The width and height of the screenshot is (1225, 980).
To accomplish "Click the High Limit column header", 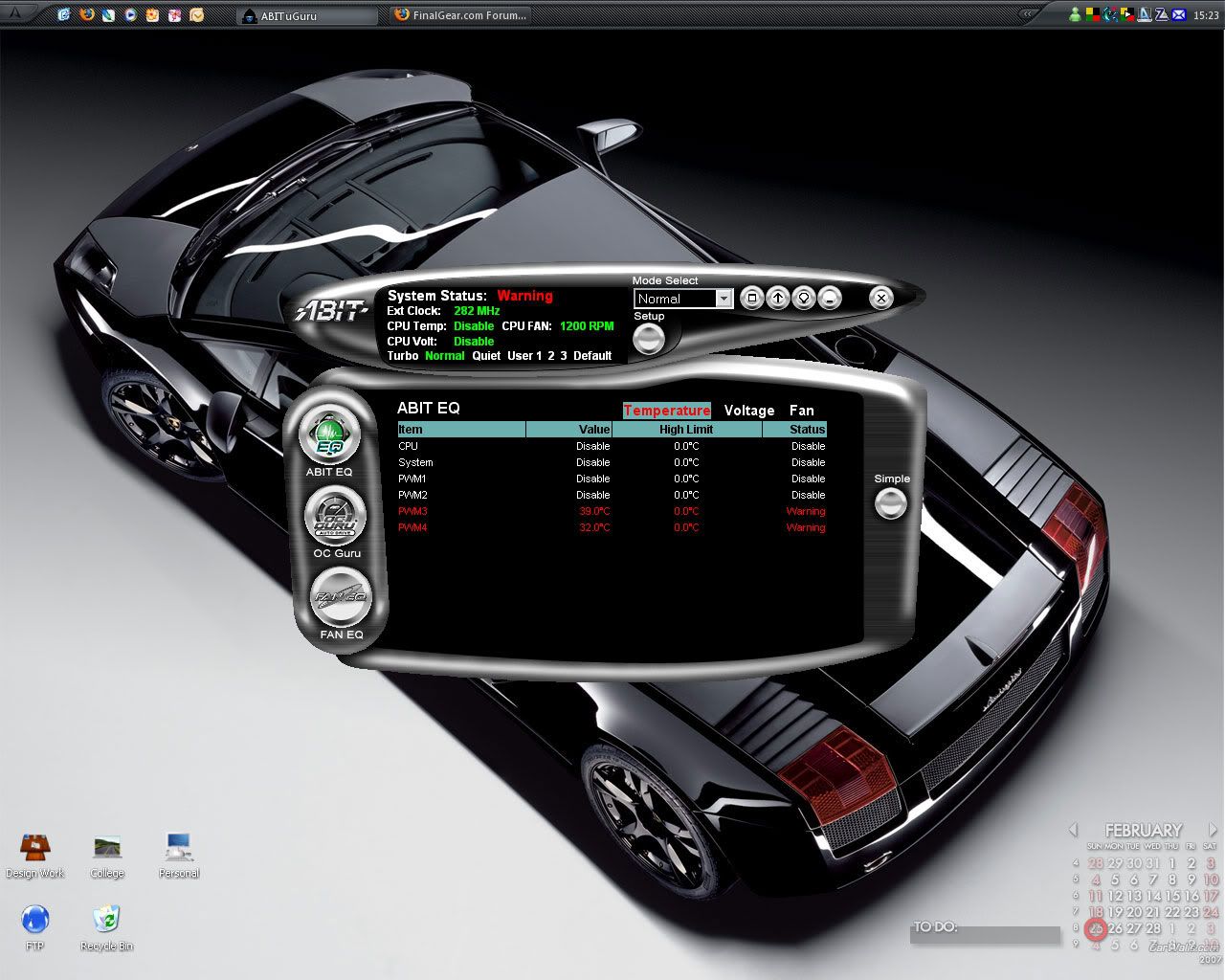I will [x=687, y=430].
